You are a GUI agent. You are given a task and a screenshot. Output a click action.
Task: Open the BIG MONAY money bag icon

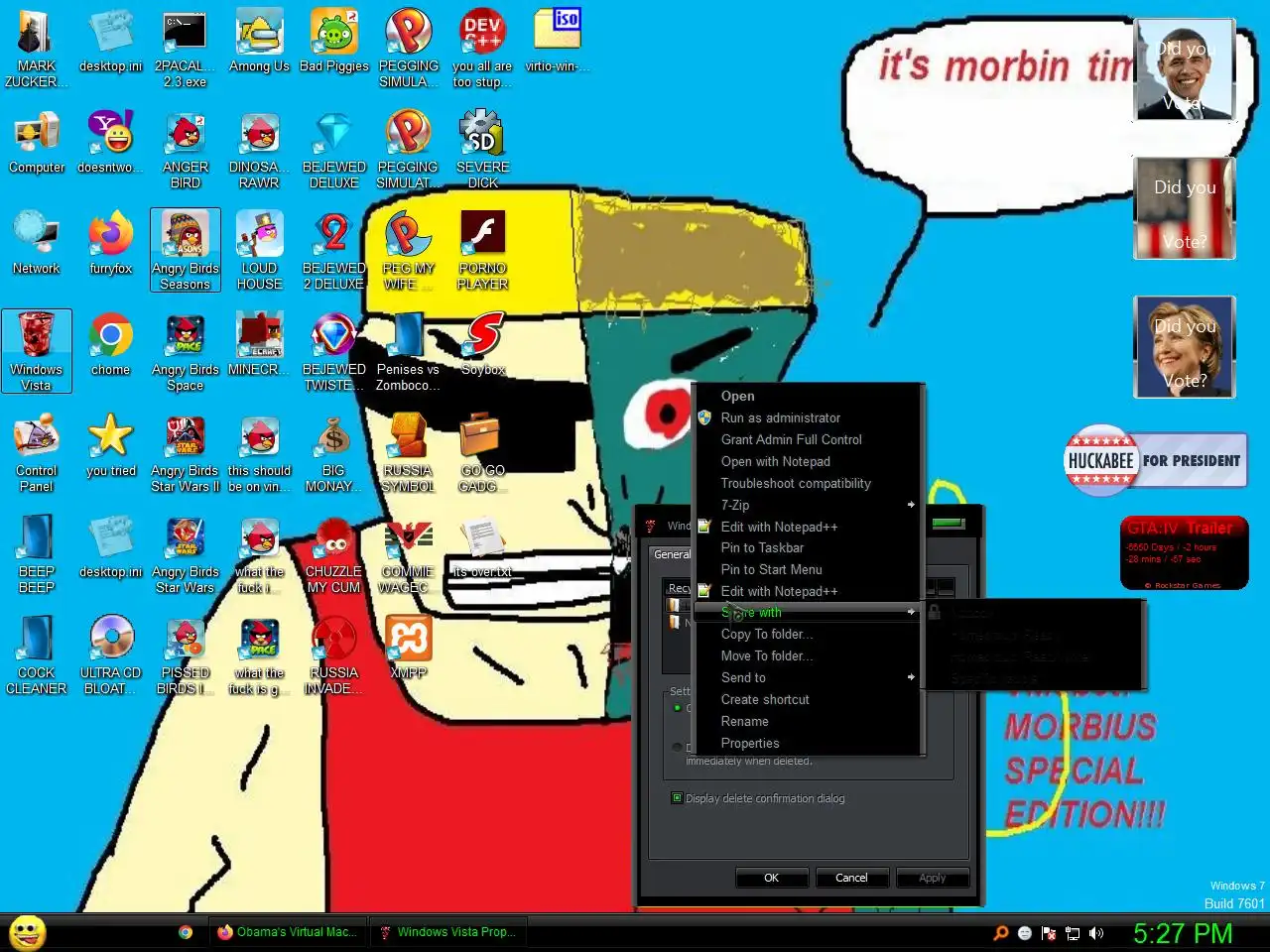click(333, 453)
